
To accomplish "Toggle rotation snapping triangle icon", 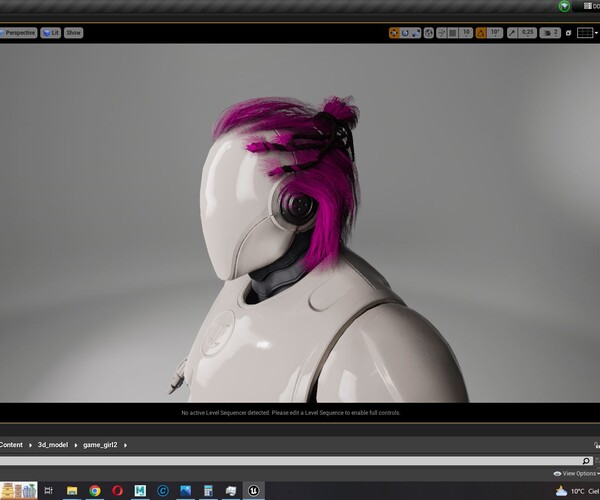I will click(x=481, y=33).
